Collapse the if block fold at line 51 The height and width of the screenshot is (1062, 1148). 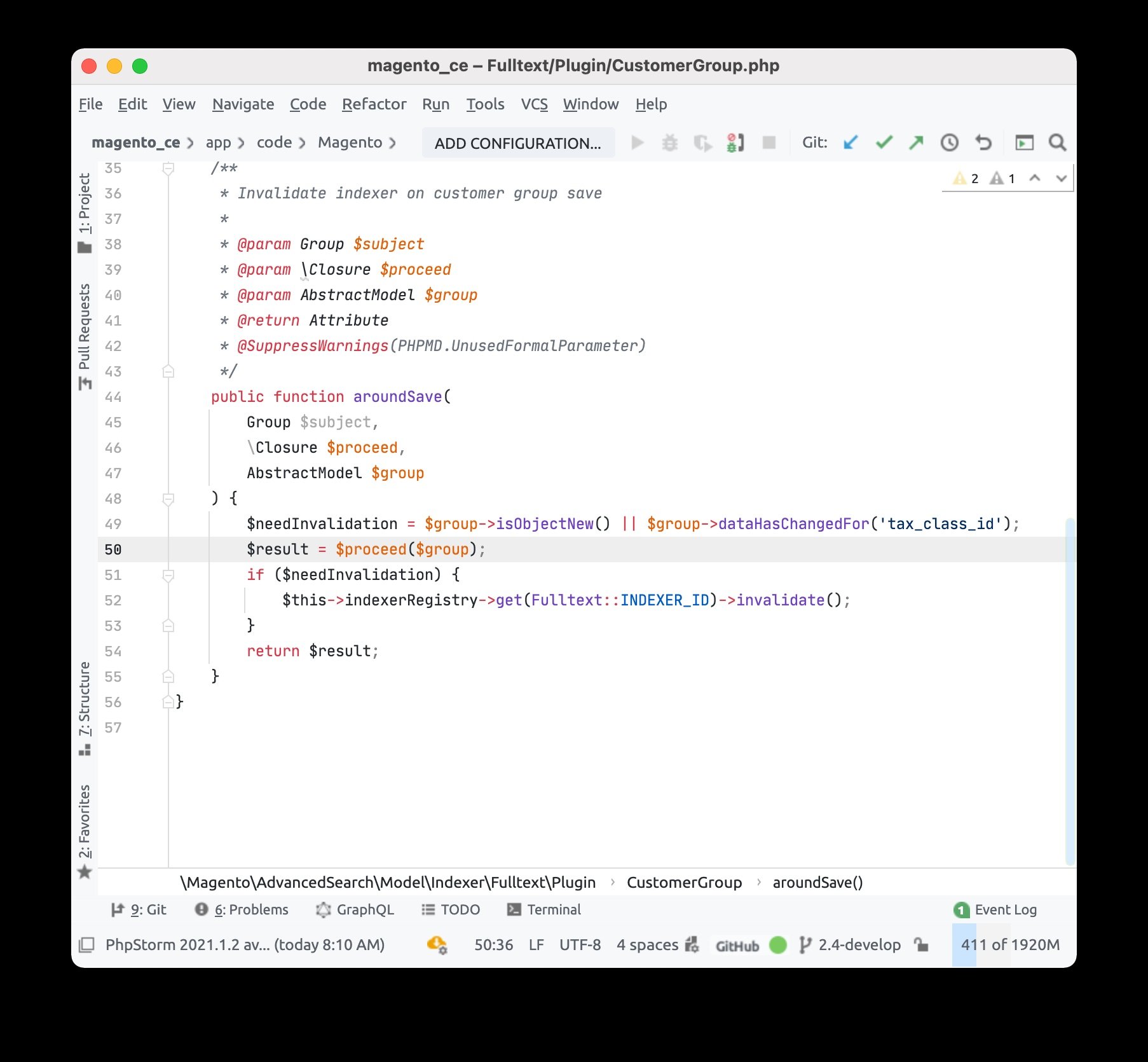[168, 576]
